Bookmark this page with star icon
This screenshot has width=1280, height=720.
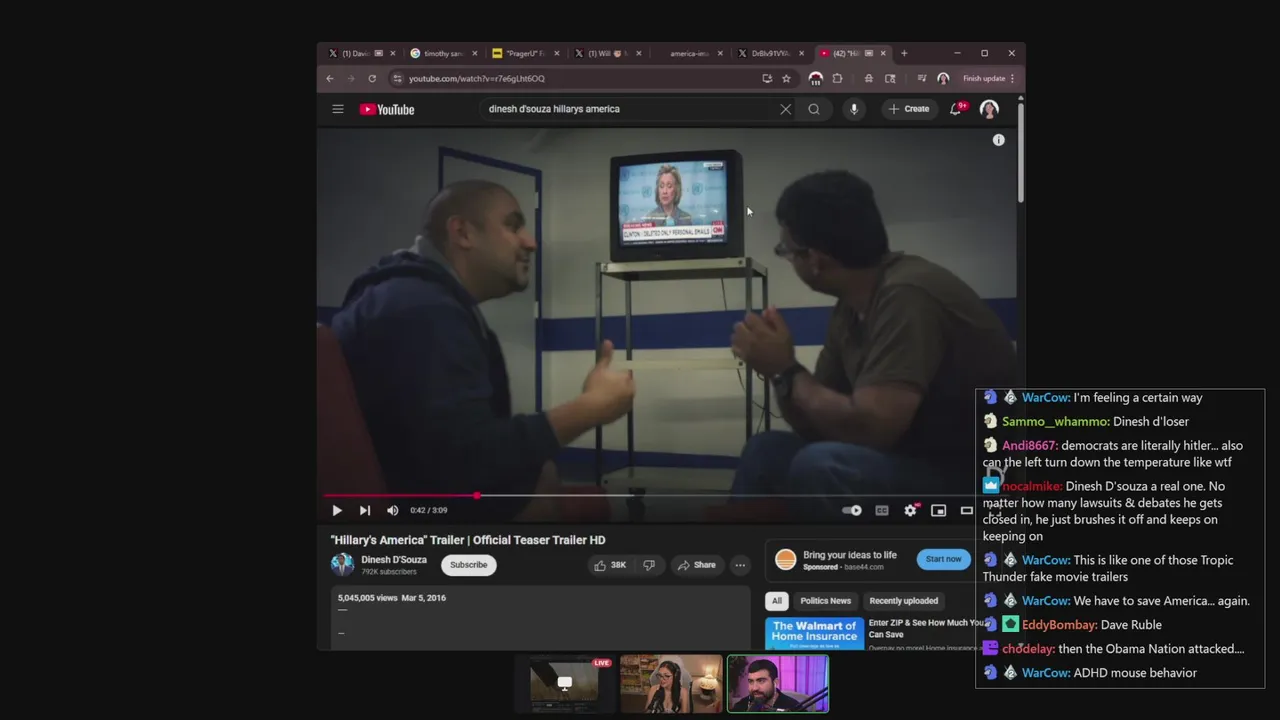tap(786, 78)
